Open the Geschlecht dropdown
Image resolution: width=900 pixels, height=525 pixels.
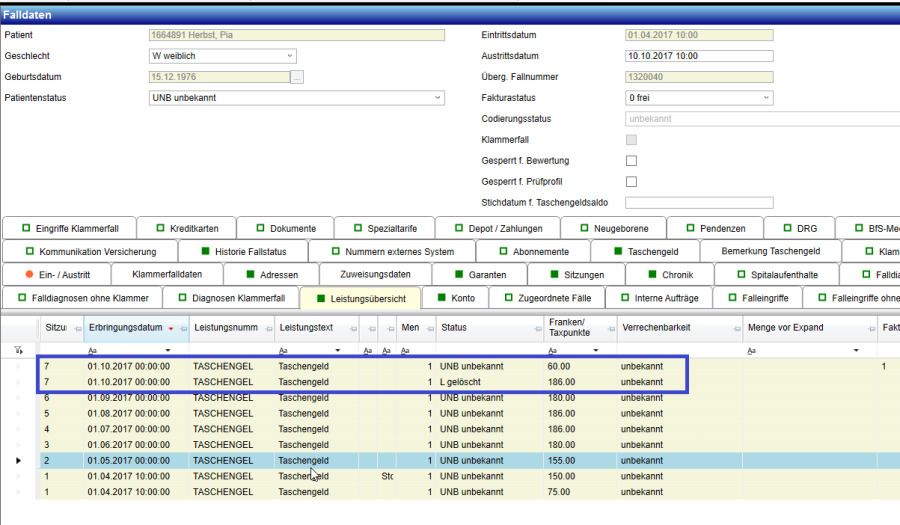coord(290,56)
